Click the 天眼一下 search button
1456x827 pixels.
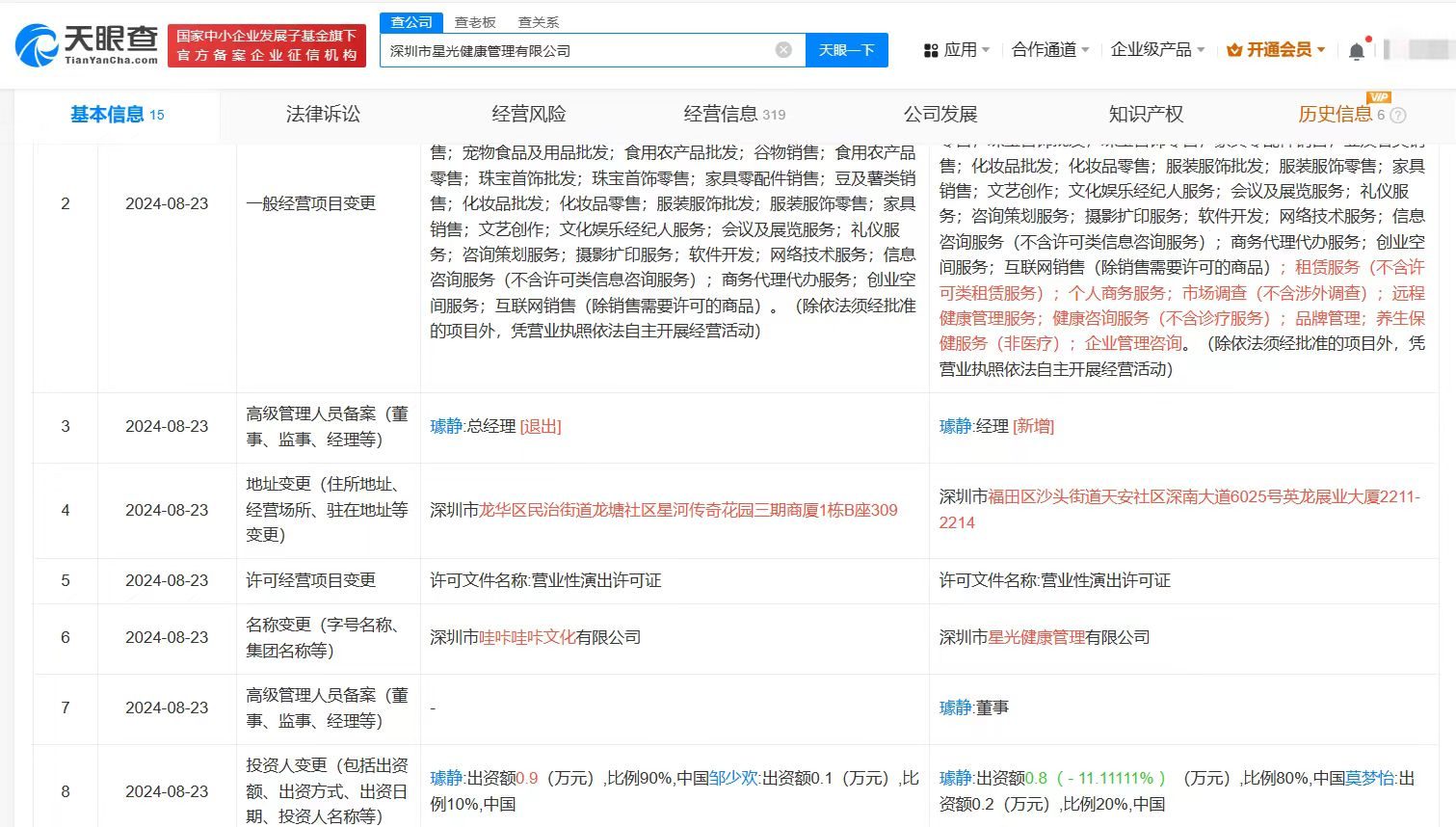pos(846,49)
